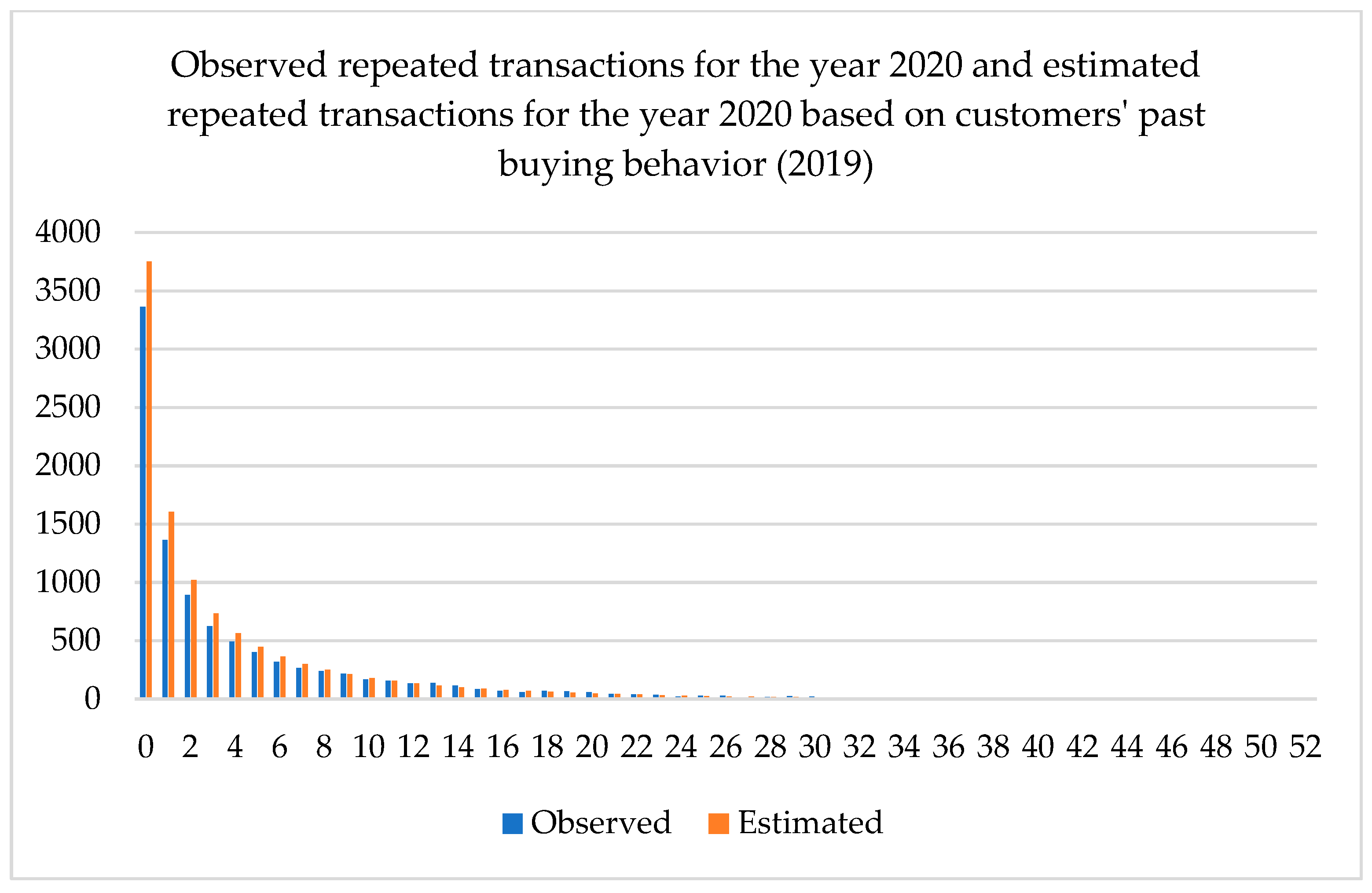Click the chart title text
The width and height of the screenshot is (1372, 893).
coord(686,114)
